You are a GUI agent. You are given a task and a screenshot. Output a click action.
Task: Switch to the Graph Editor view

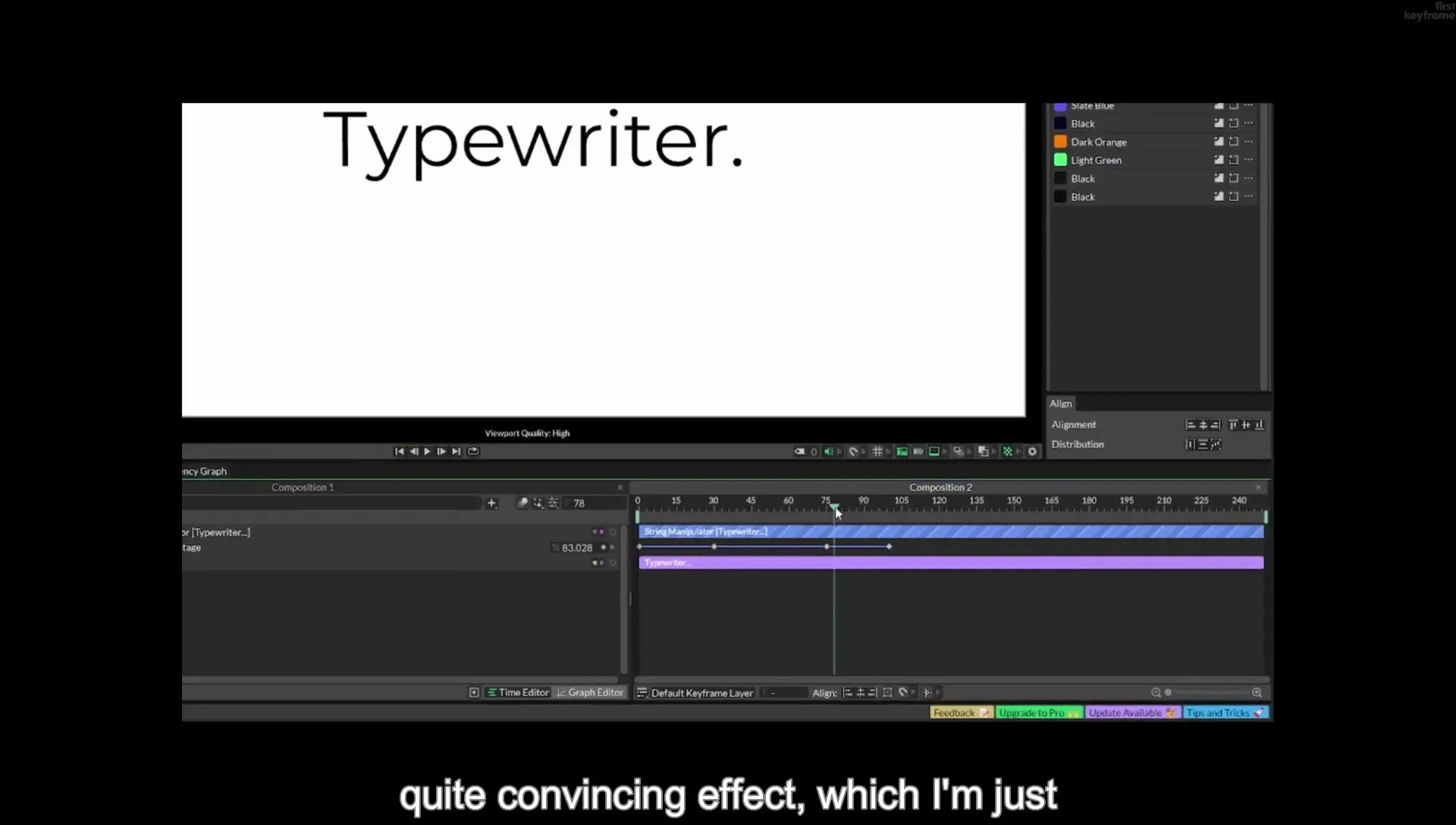tap(590, 692)
